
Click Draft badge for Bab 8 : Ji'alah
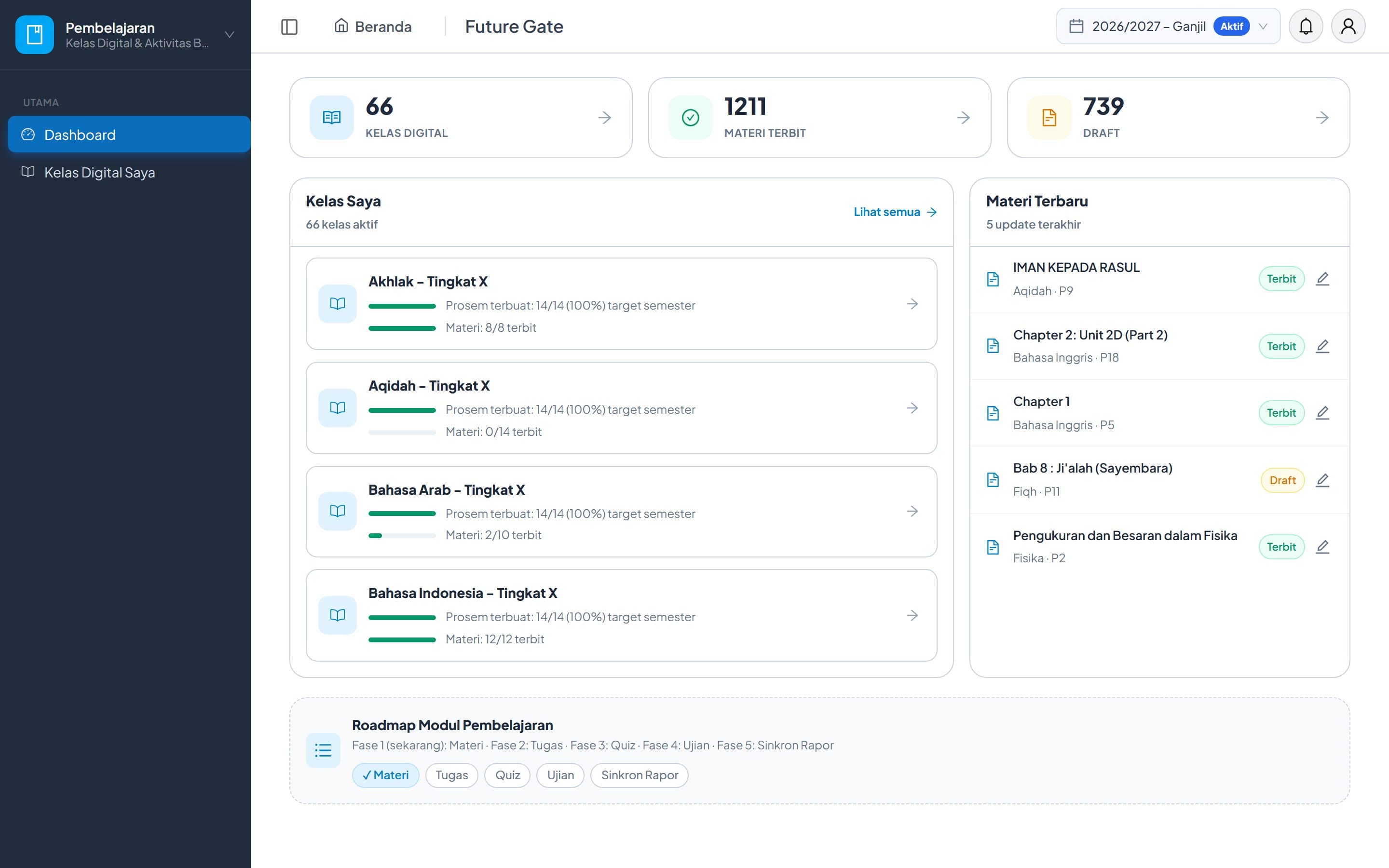[1282, 480]
